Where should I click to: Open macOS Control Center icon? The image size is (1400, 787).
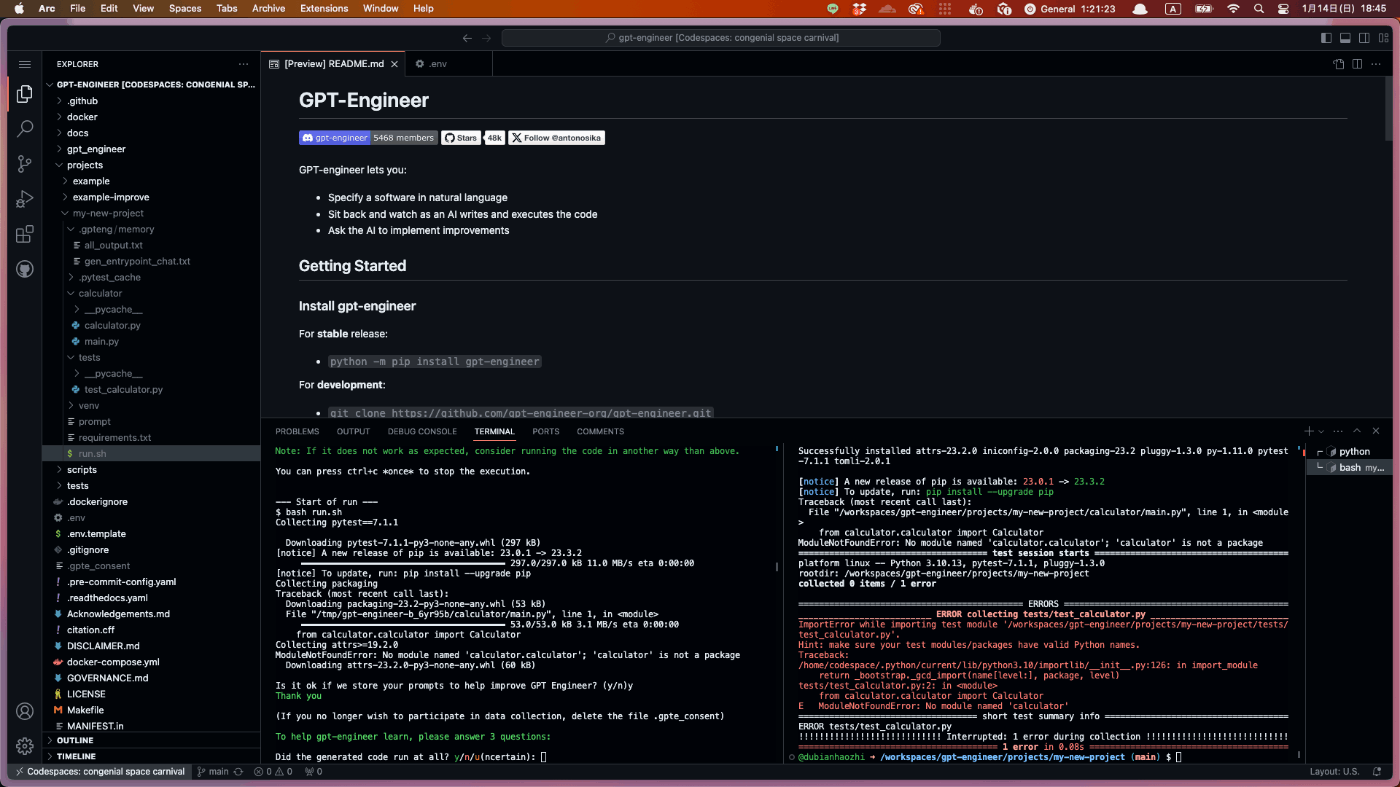pos(1284,8)
